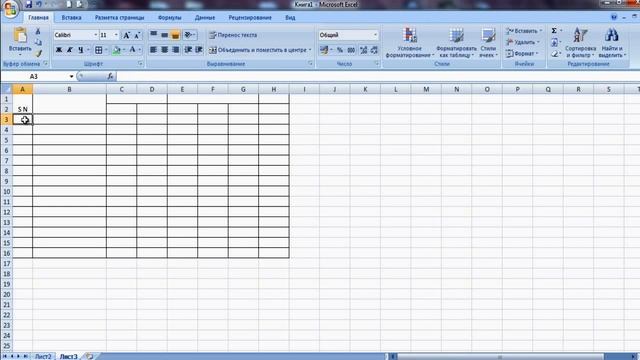Switch to the Формулы tab
Viewport: 640px width, 360px height.
(169, 18)
